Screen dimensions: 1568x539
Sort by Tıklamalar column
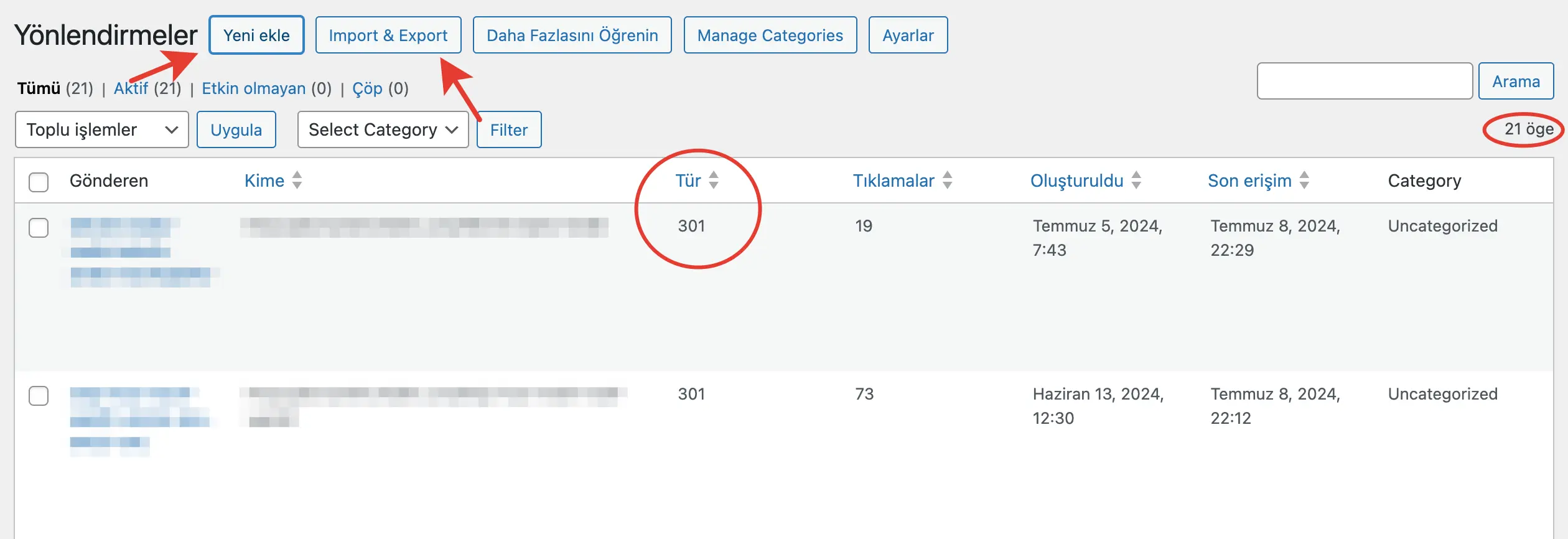coord(894,180)
